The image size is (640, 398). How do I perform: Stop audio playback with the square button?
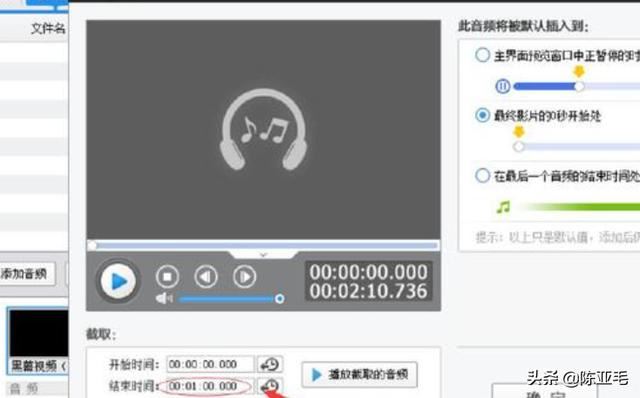[x=167, y=277]
